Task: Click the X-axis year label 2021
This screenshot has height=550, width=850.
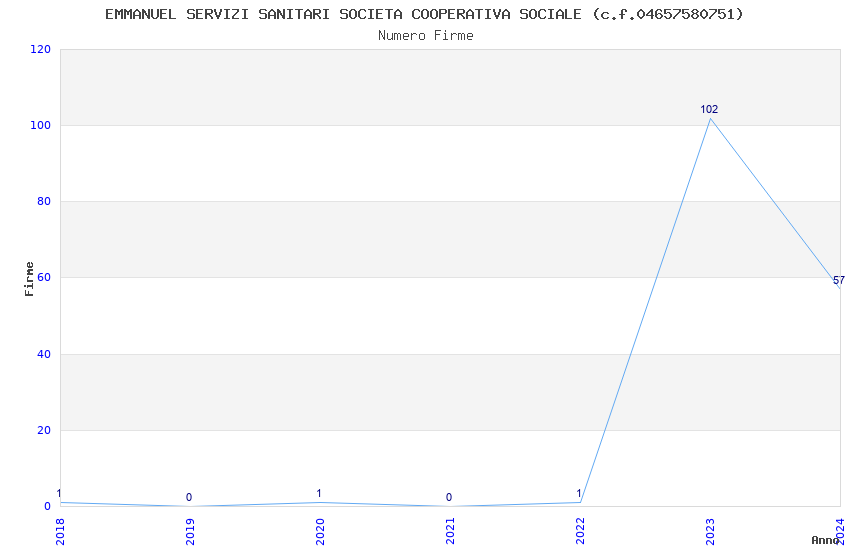Action: pos(450,532)
